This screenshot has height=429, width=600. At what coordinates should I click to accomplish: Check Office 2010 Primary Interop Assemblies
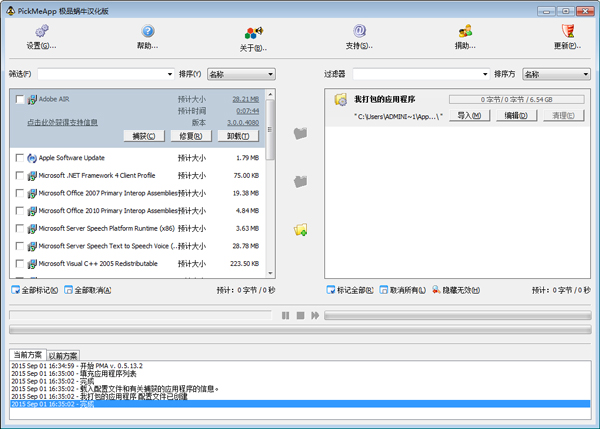coord(20,211)
